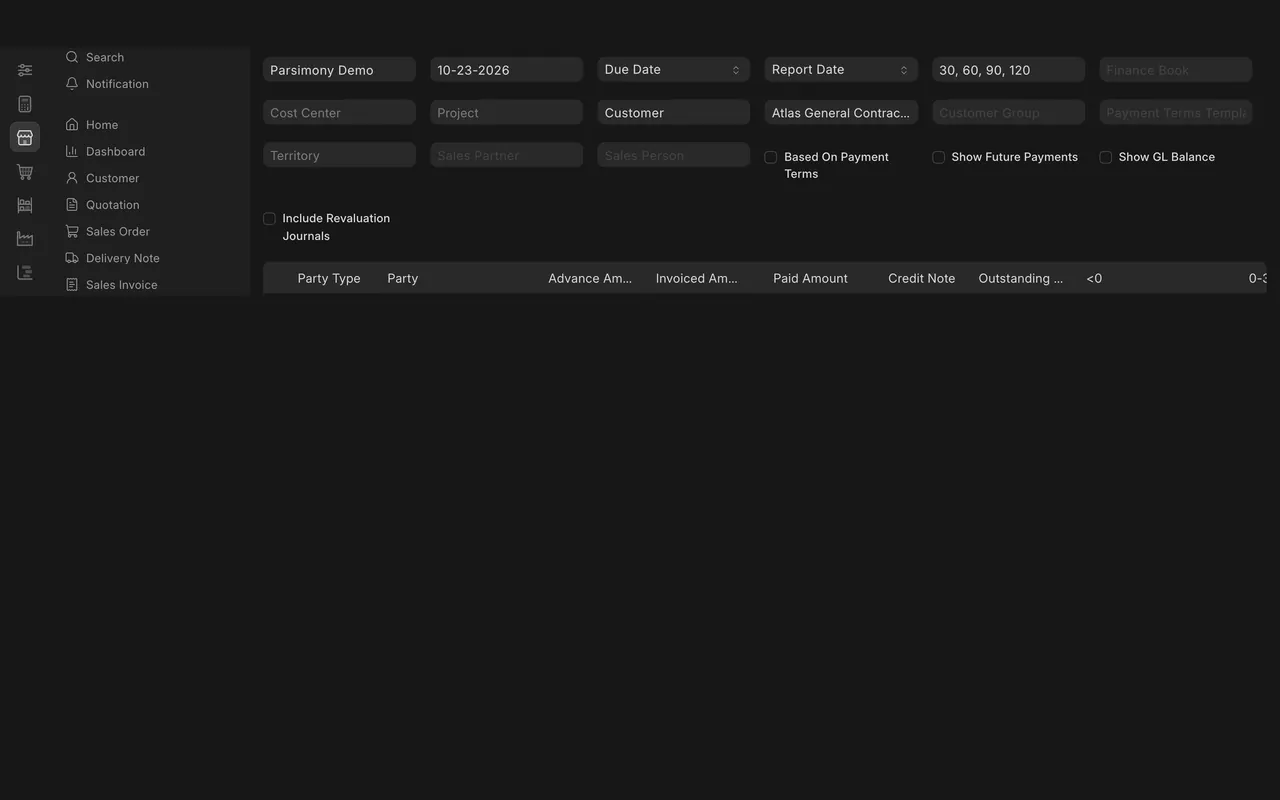The height and width of the screenshot is (800, 1280).
Task: Open the Due Date dropdown
Action: [674, 70]
